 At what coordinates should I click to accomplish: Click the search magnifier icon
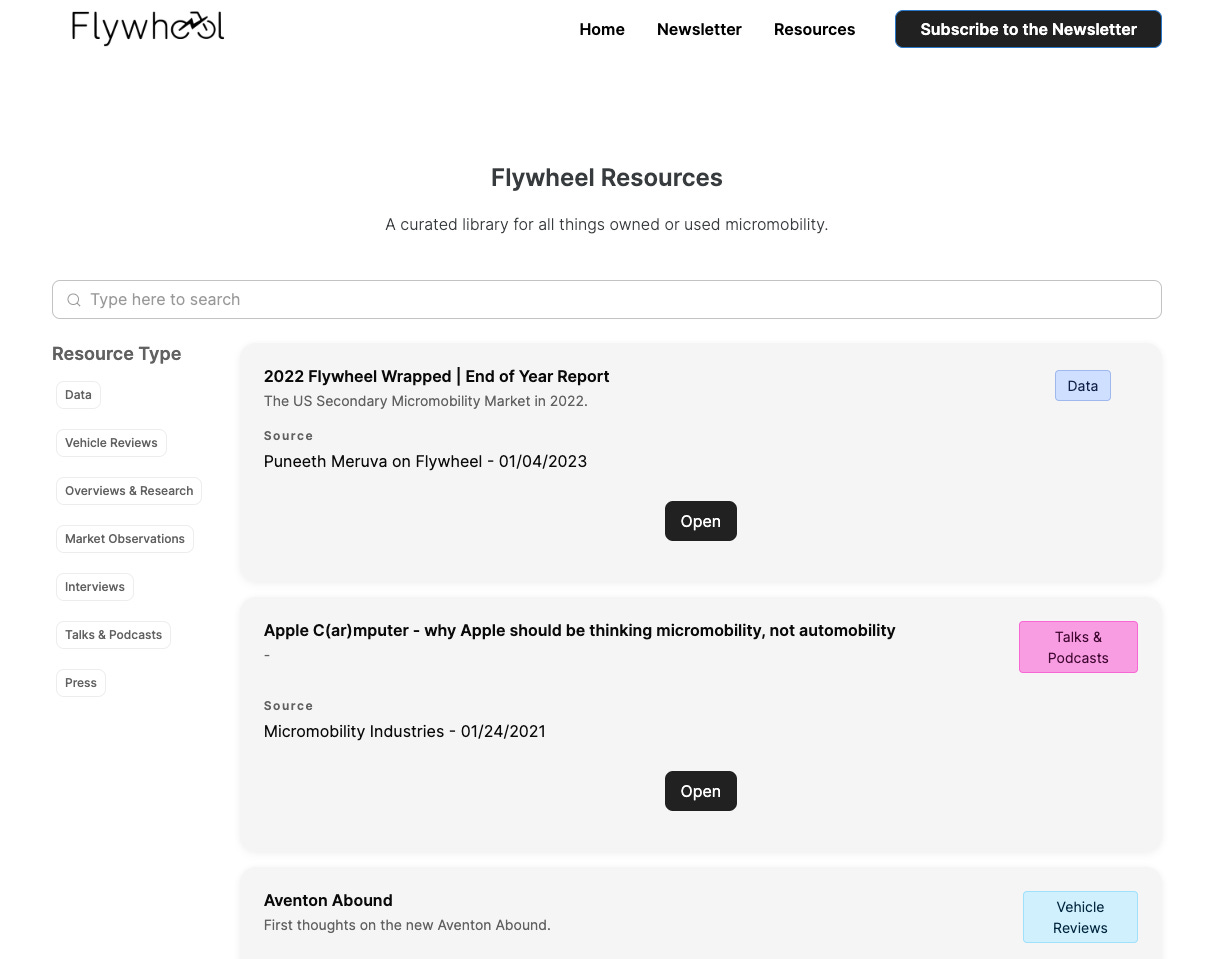74,300
